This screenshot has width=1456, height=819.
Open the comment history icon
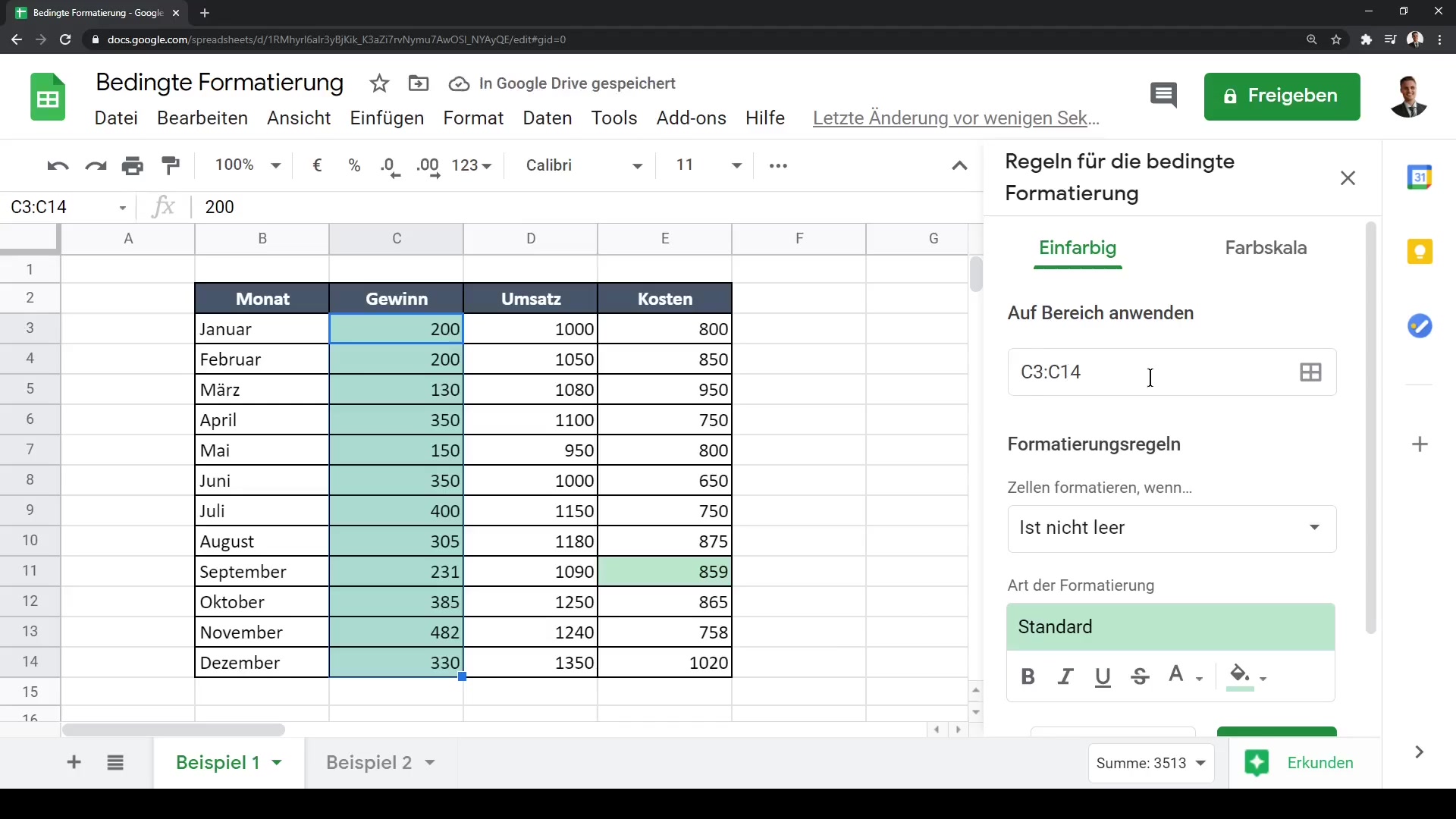tap(1163, 96)
